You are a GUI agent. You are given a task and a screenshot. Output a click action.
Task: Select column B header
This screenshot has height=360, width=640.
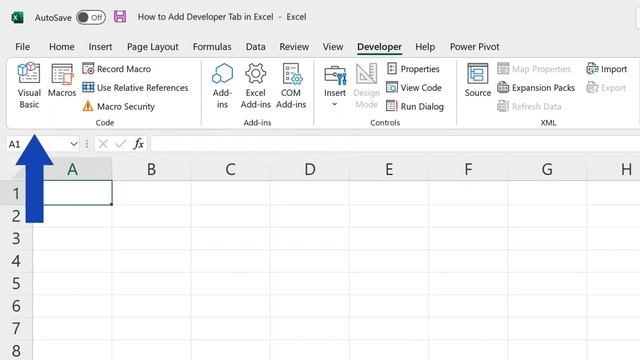[x=151, y=169]
